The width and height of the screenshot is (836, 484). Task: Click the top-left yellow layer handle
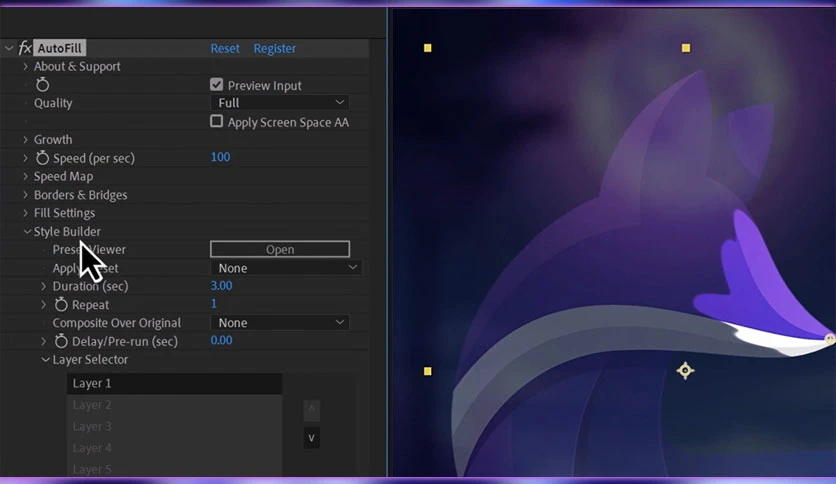pyautogui.click(x=428, y=48)
